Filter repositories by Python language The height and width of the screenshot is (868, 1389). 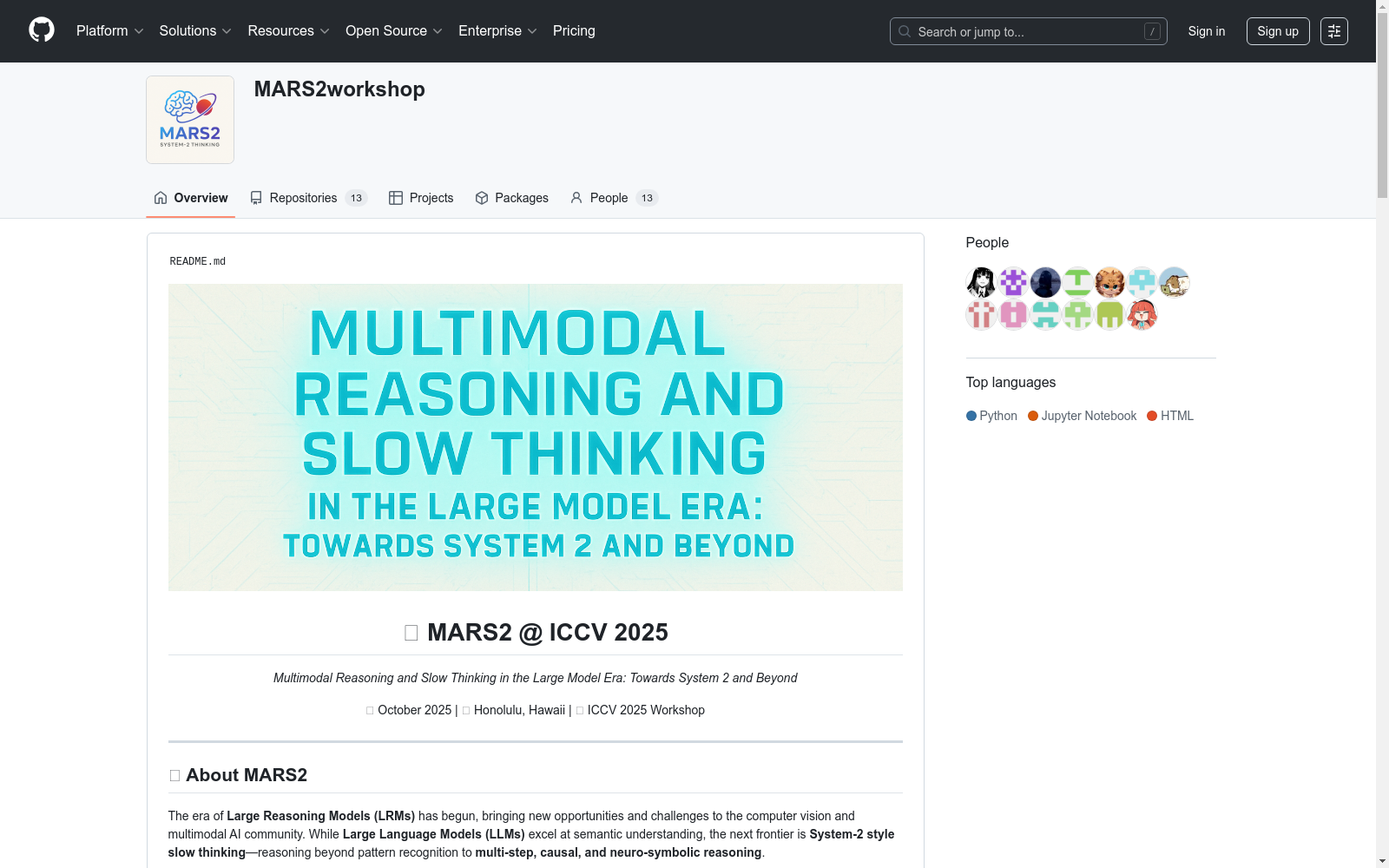[x=991, y=416]
